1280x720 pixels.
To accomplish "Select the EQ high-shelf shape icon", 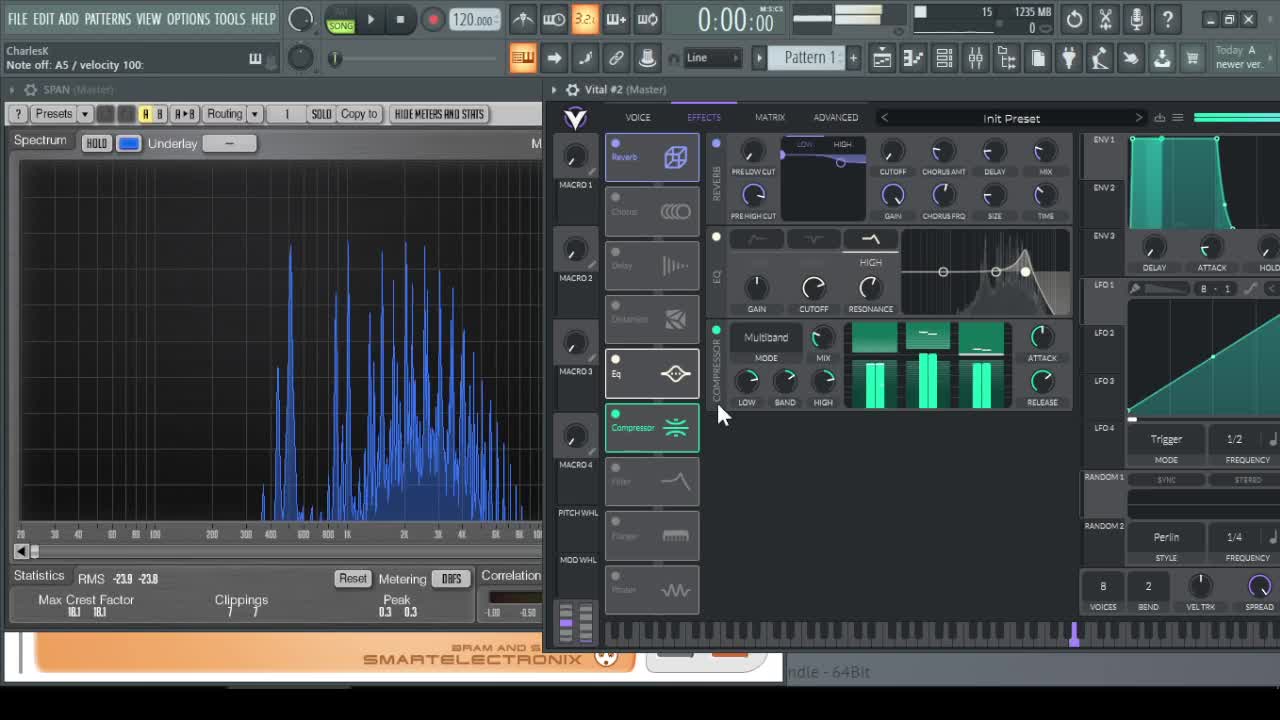I will pos(870,239).
